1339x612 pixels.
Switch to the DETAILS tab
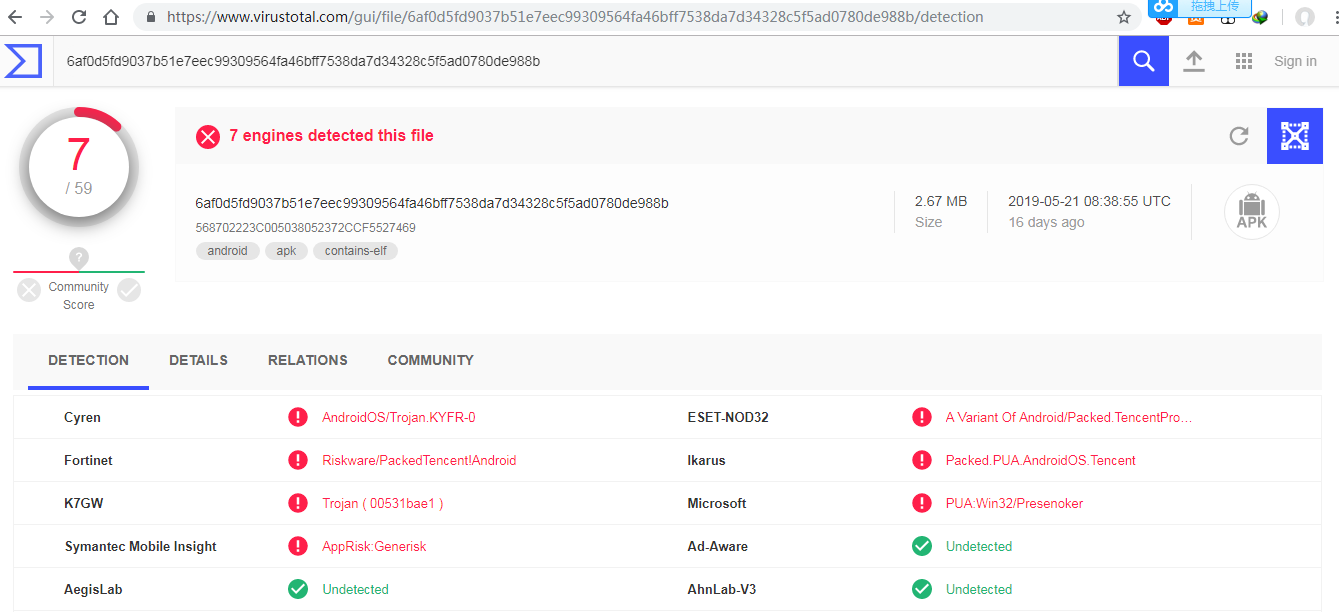198,361
